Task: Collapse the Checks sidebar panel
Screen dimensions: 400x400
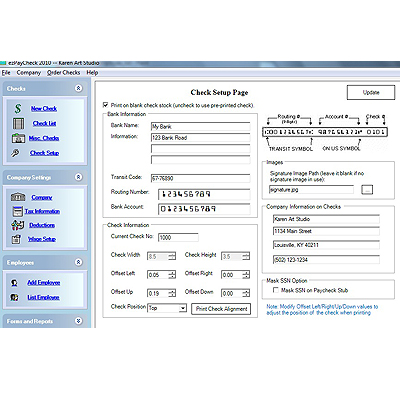Action: [x=79, y=88]
